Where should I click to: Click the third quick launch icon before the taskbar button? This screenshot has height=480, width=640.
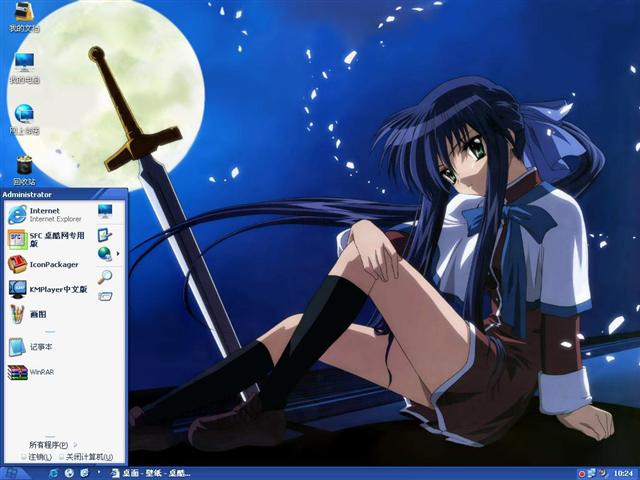pos(84,473)
